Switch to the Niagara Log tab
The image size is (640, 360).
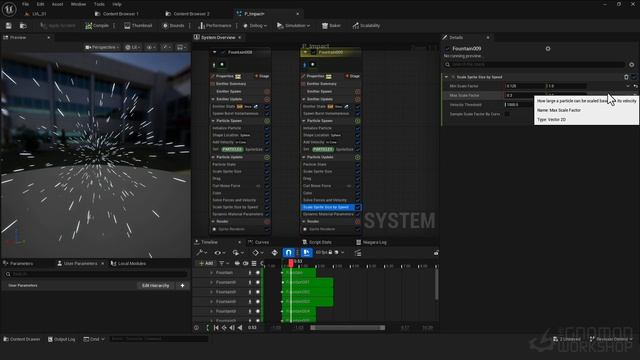[x=371, y=242]
